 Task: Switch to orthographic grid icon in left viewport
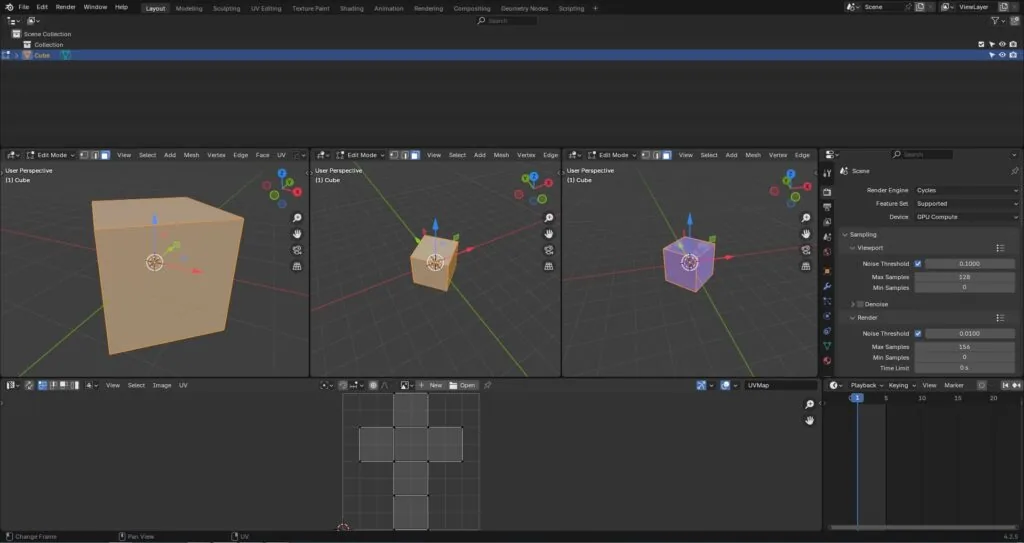[x=297, y=267]
